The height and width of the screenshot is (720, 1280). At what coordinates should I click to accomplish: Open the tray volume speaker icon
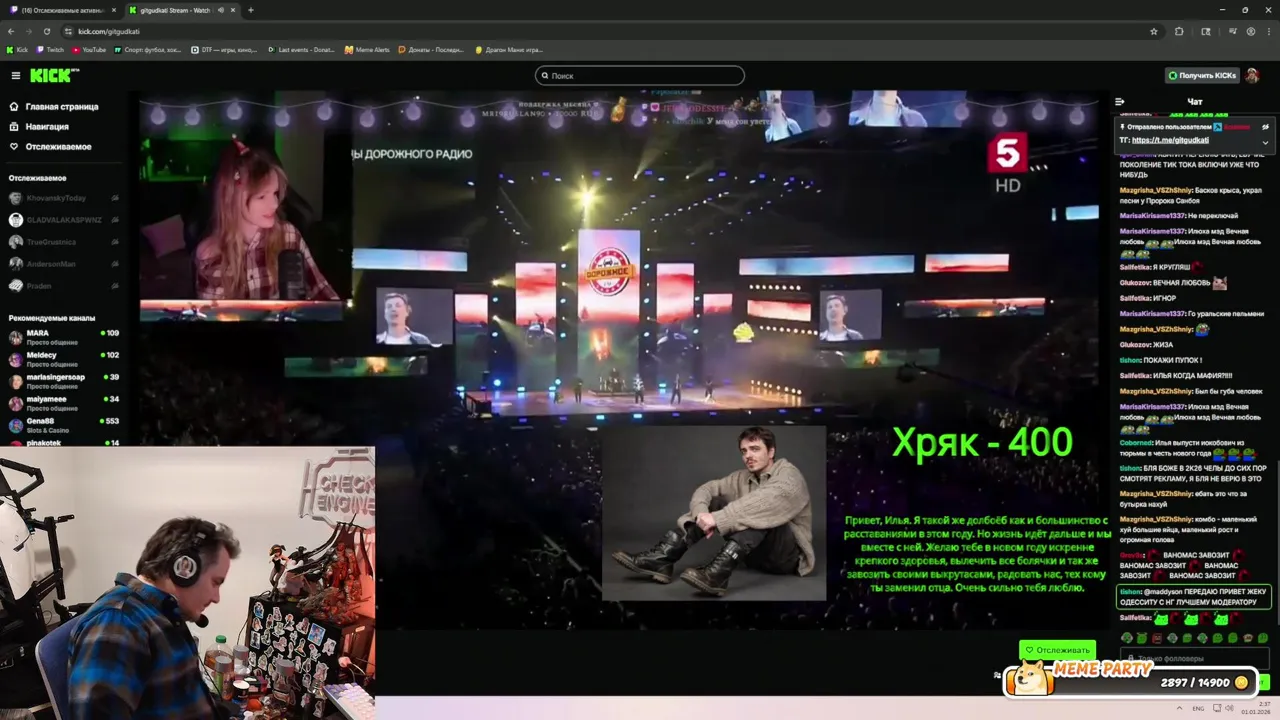click(1230, 708)
